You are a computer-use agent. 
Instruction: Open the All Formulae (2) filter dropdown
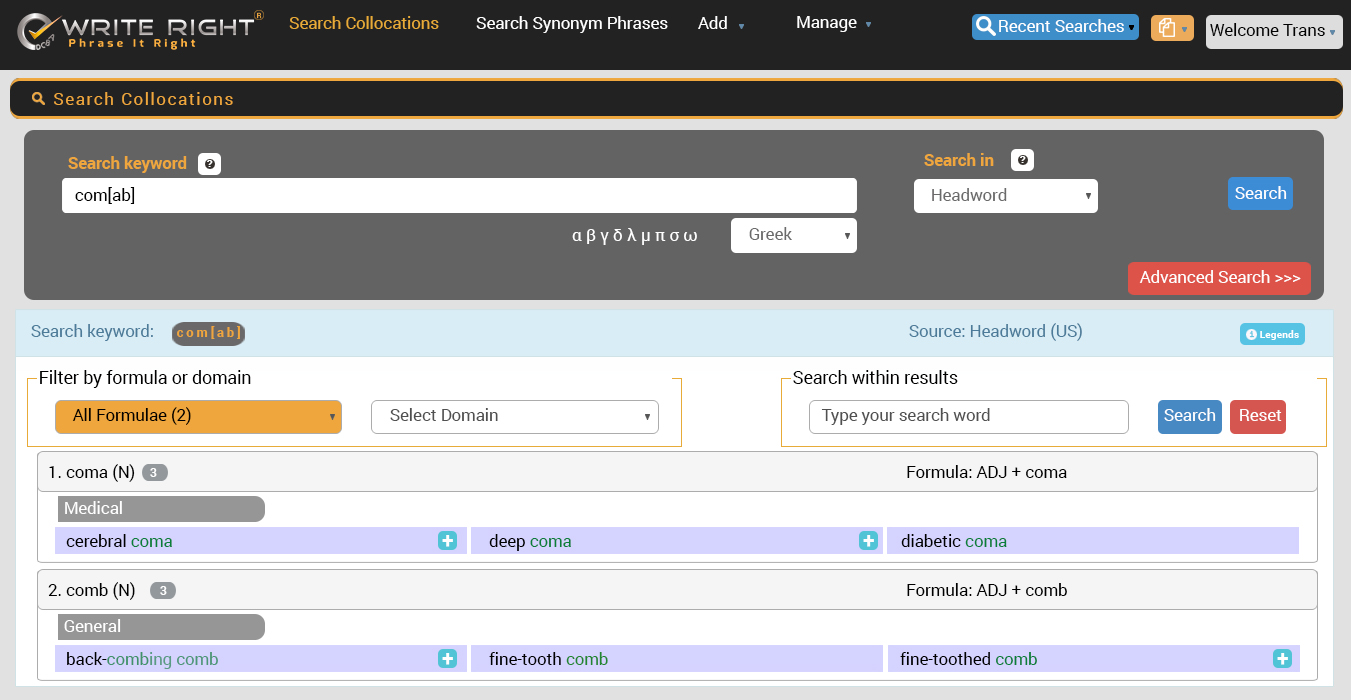[x=198, y=416]
